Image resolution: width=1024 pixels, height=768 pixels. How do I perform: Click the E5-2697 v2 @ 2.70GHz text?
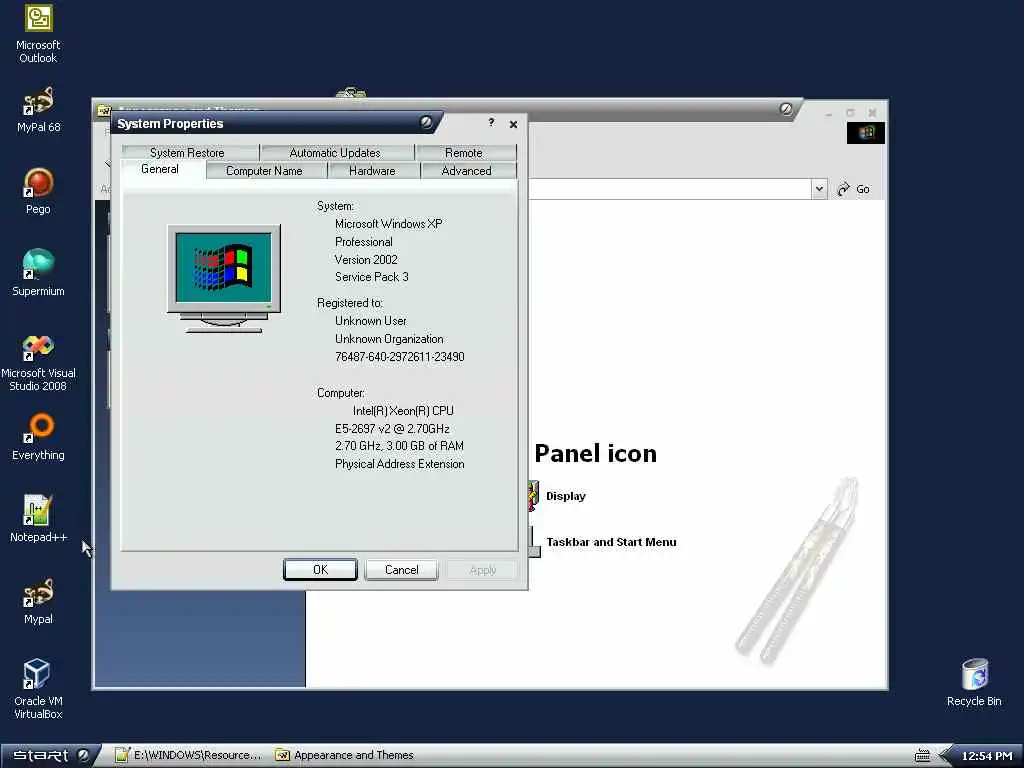click(392, 428)
